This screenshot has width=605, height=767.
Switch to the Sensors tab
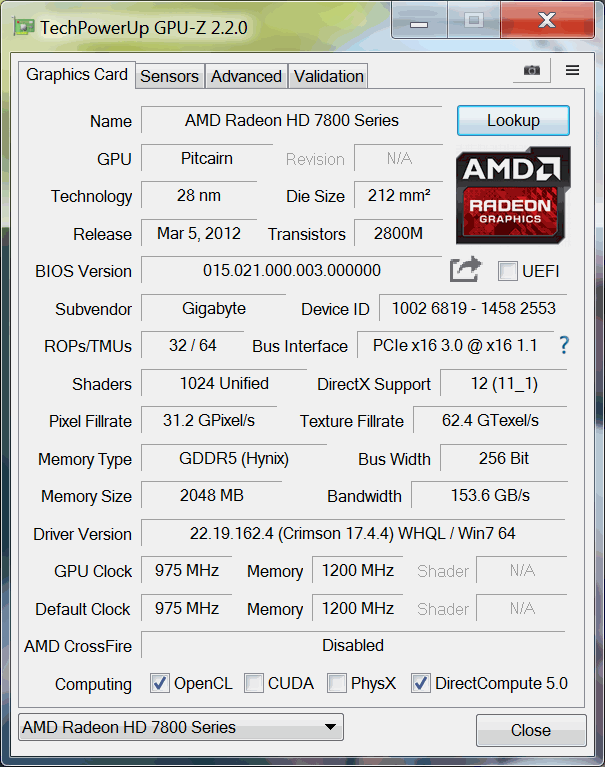170,76
